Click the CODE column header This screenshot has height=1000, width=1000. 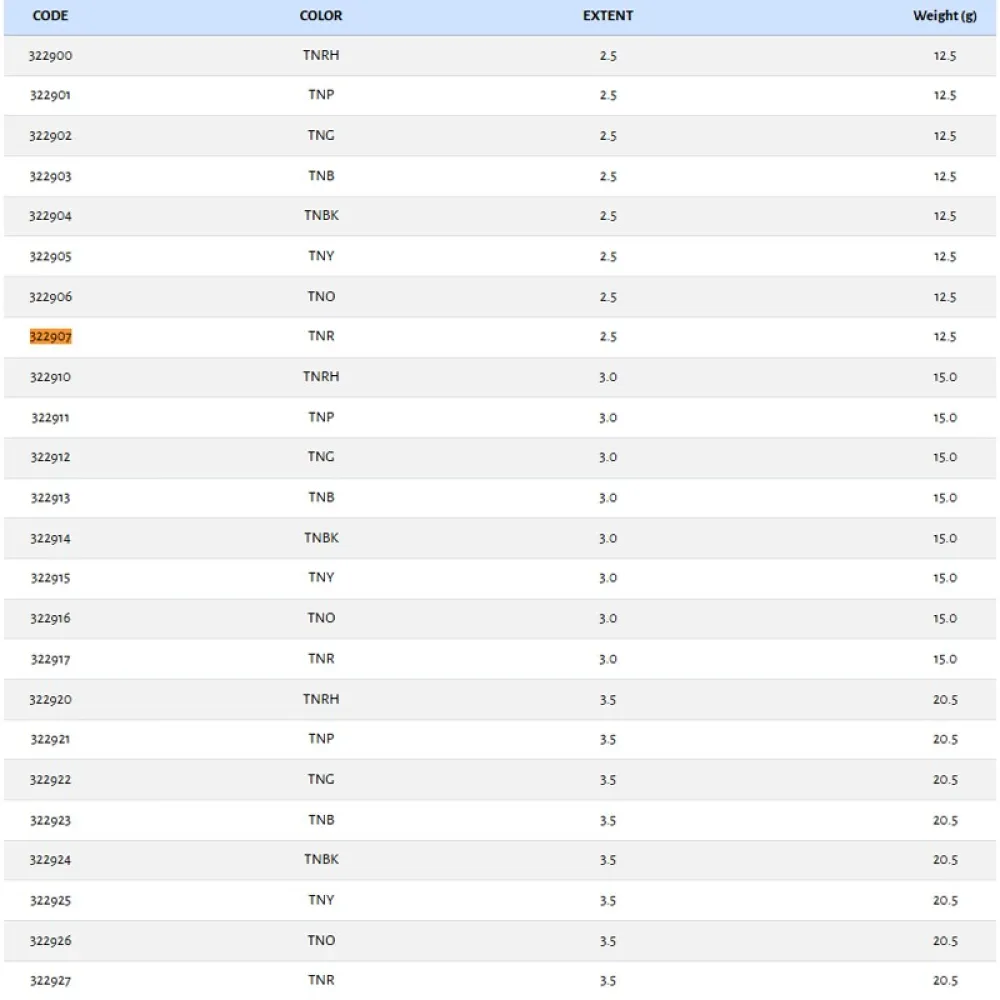pos(50,15)
